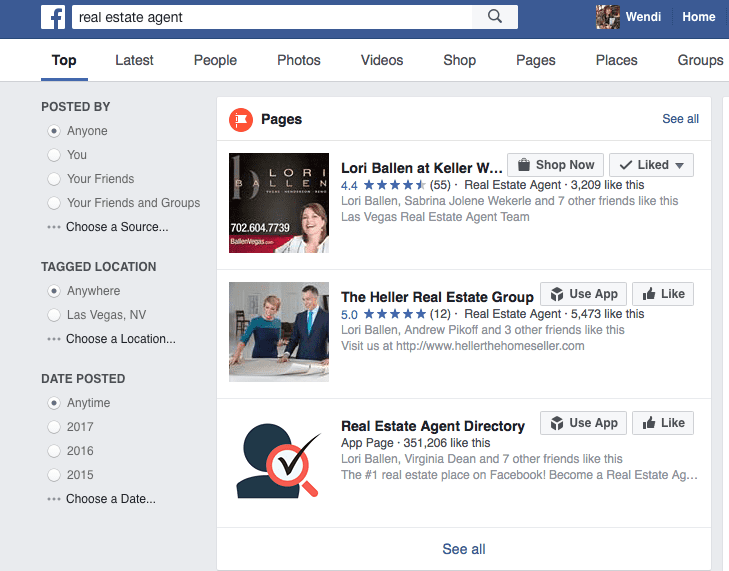Open the Groups tab
This screenshot has height=571, width=729.
tap(700, 60)
